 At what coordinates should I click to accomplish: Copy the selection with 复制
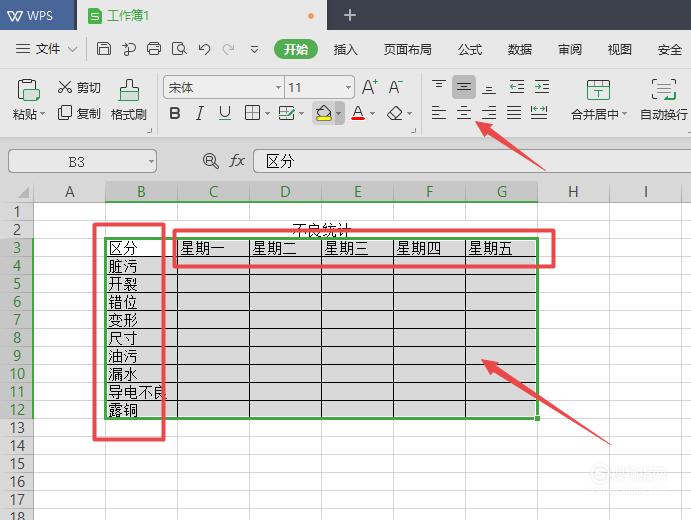tap(79, 113)
